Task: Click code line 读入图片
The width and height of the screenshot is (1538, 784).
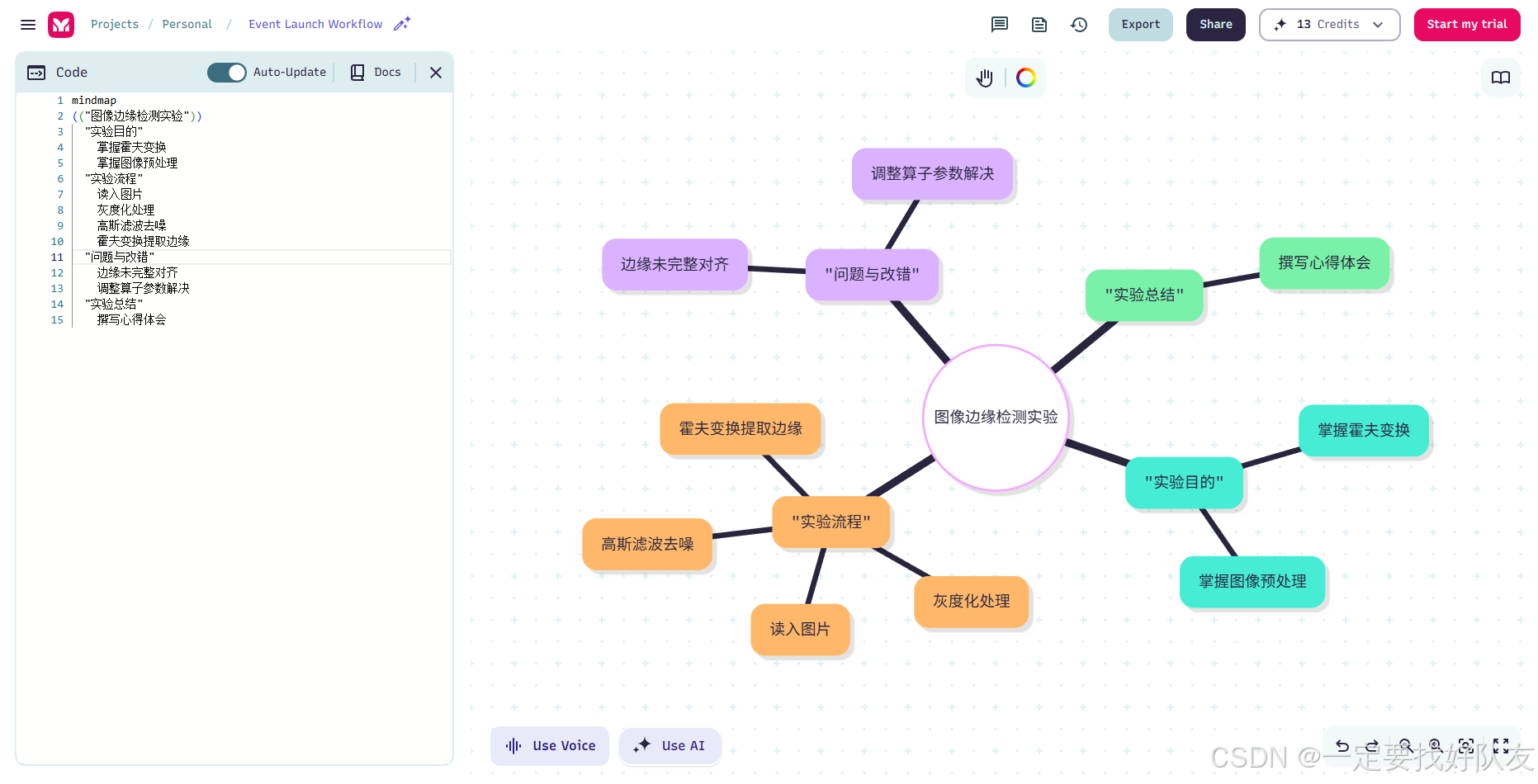Action: coord(120,195)
